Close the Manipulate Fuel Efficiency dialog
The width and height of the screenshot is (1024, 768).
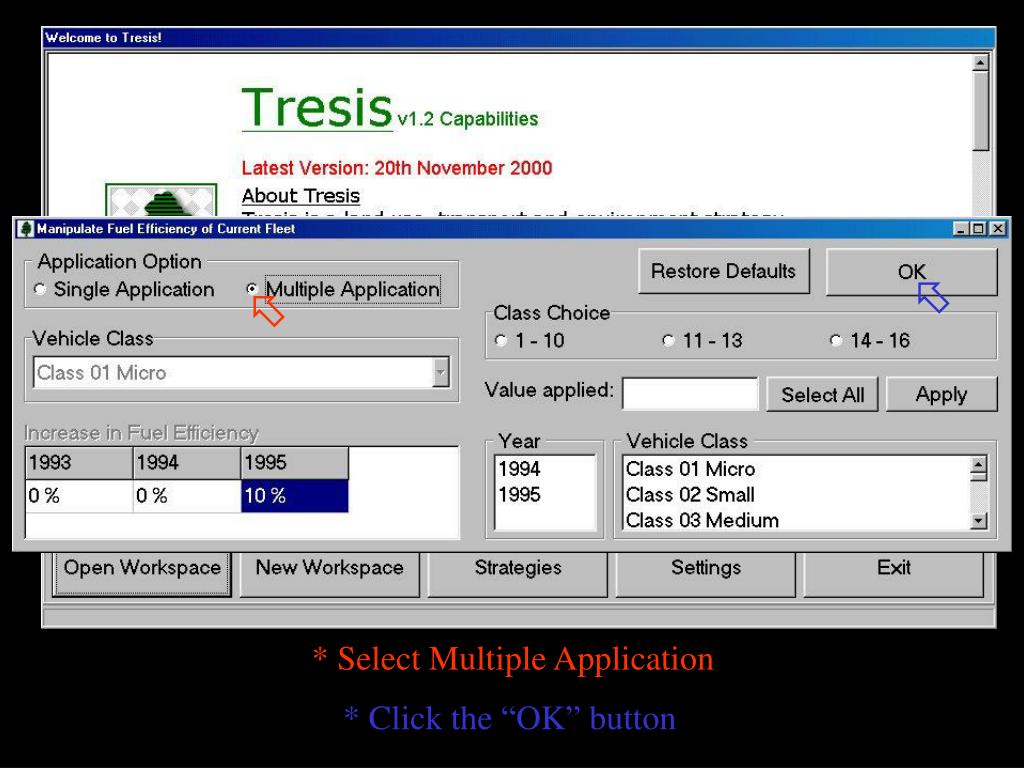tap(997, 229)
